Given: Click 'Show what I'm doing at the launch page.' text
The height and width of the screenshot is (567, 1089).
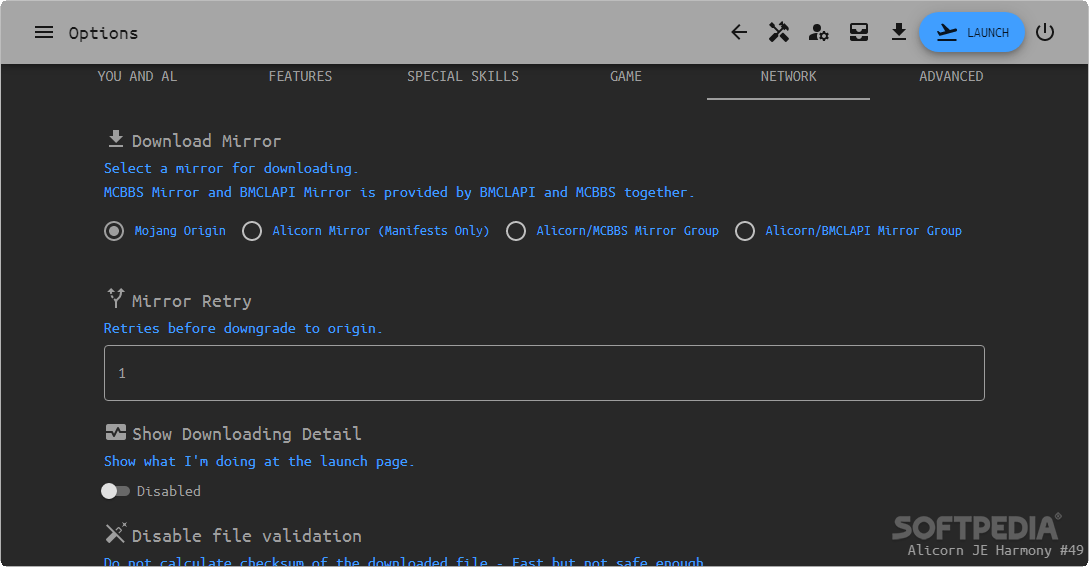Looking at the screenshot, I should [x=259, y=461].
